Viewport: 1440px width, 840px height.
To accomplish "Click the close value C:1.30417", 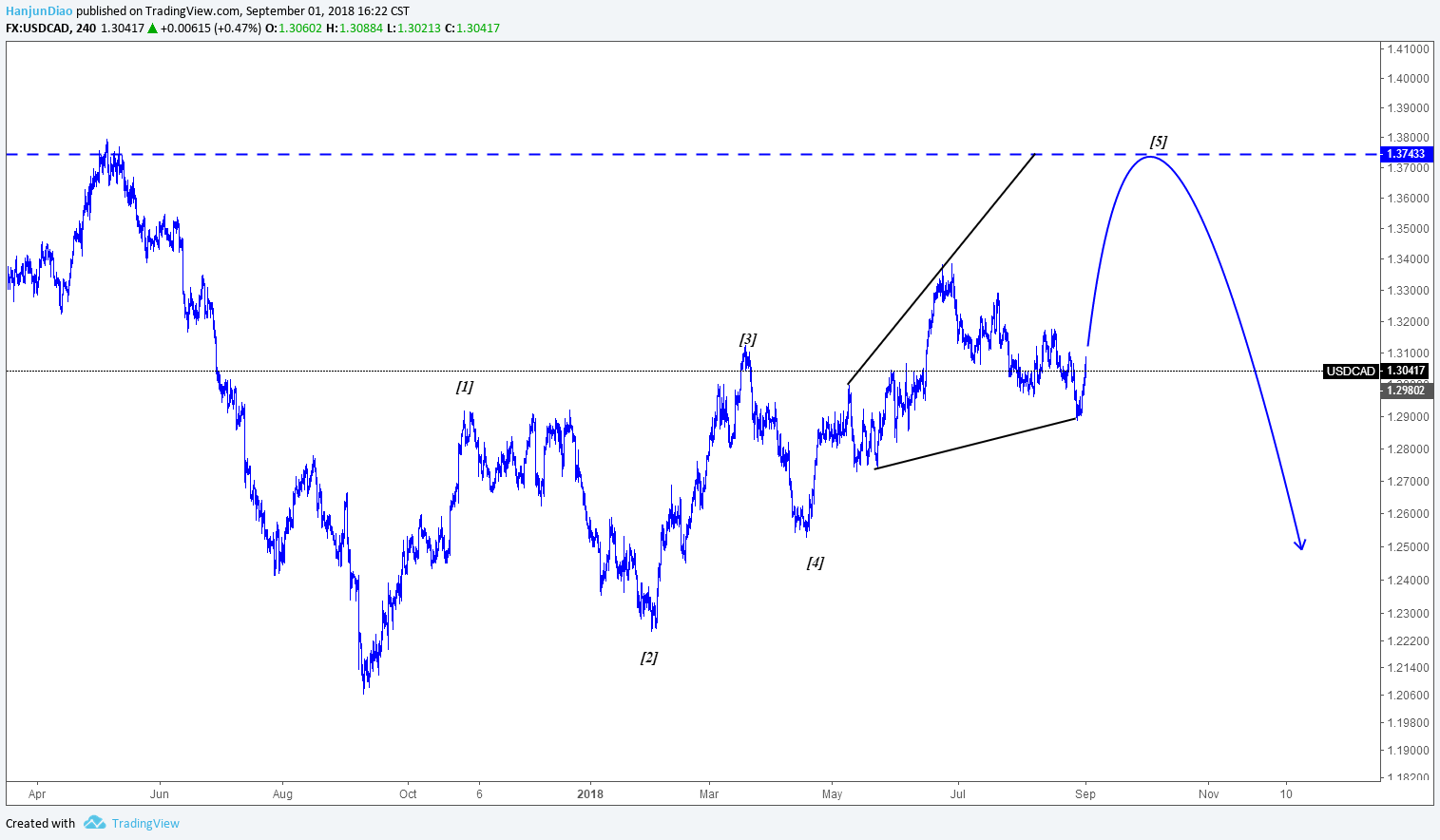I will pos(471,29).
